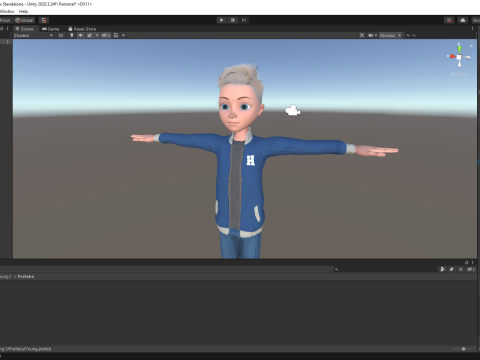
Task: Start Play mode with the Play button
Action: tap(221, 20)
